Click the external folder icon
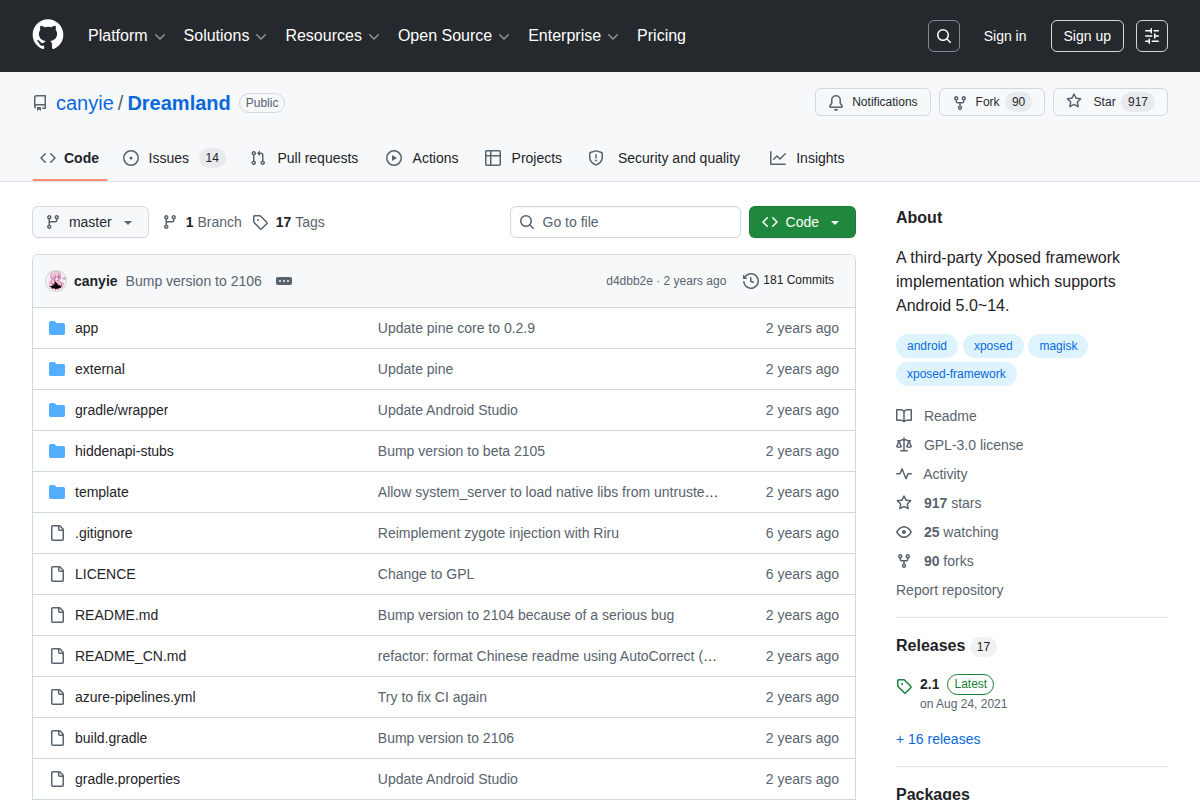Image resolution: width=1200 pixels, height=800 pixels. pyautogui.click(x=57, y=369)
